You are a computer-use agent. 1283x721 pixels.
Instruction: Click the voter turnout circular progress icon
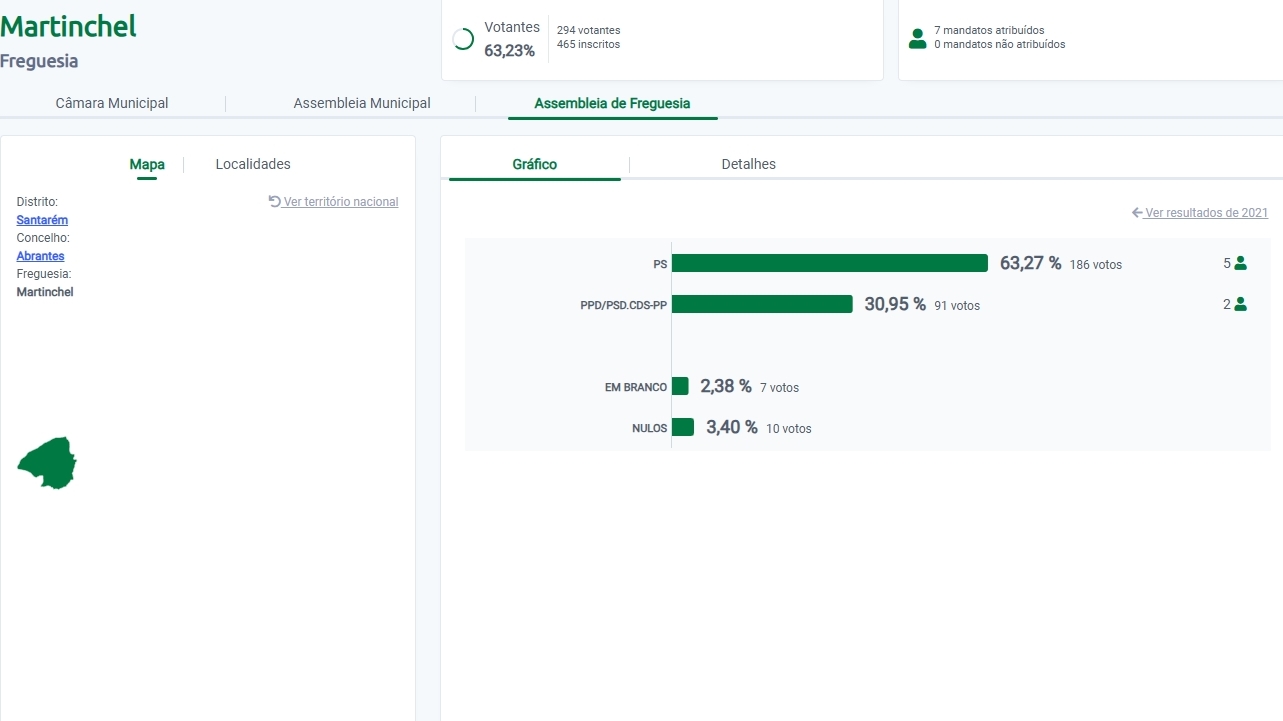(463, 39)
